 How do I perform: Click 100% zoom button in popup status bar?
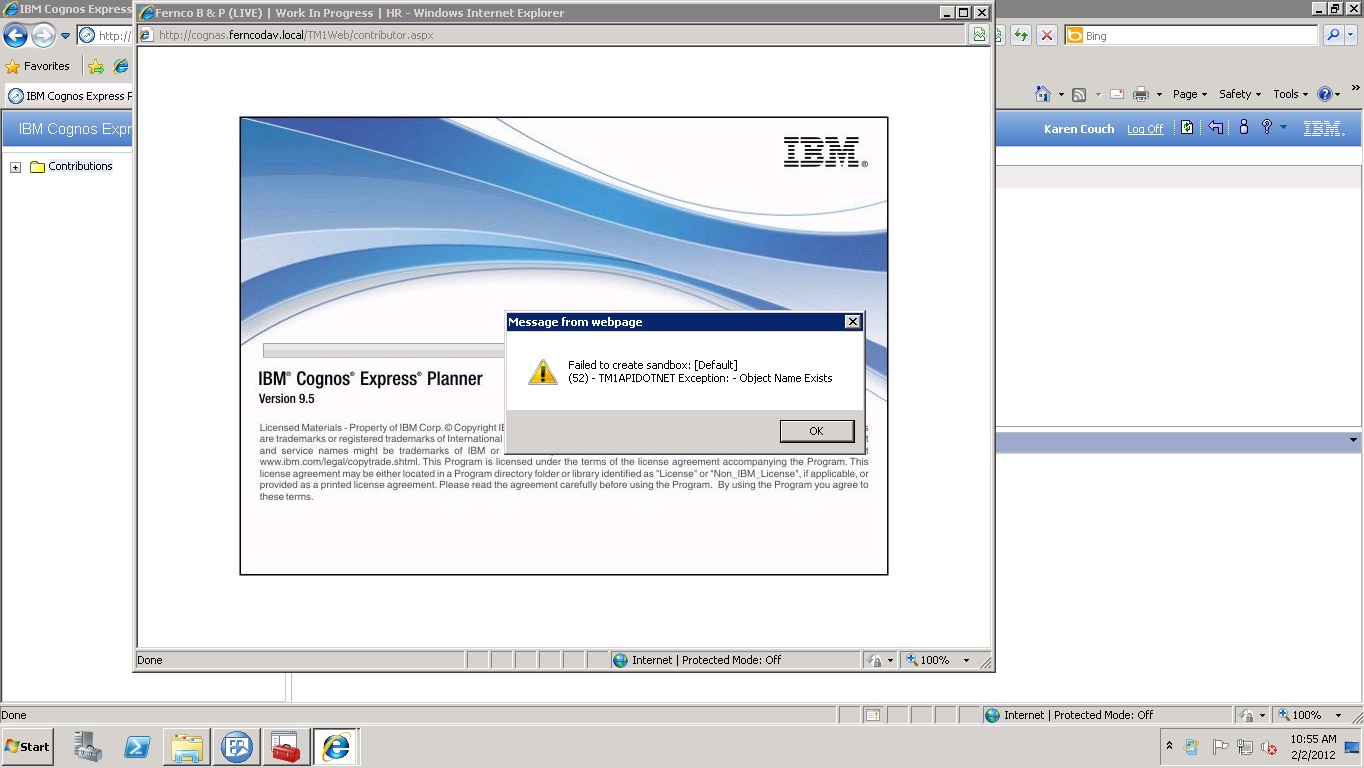click(928, 660)
